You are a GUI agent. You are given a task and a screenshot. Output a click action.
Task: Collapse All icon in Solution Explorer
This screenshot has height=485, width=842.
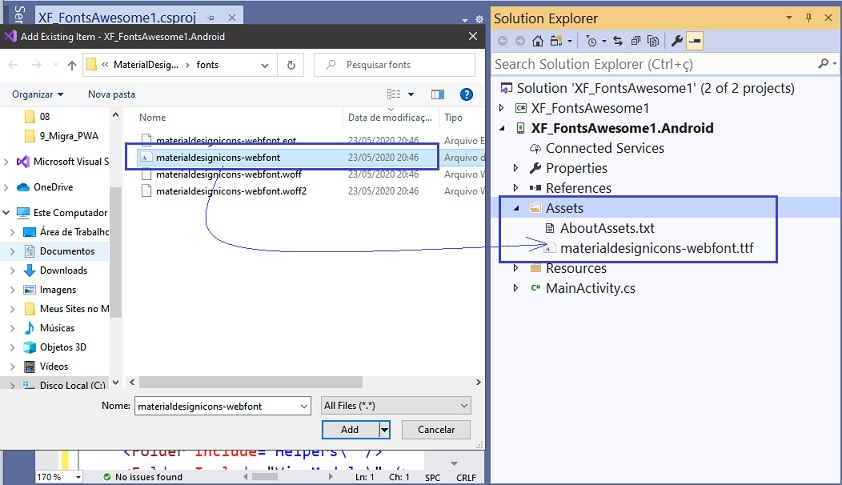(635, 41)
